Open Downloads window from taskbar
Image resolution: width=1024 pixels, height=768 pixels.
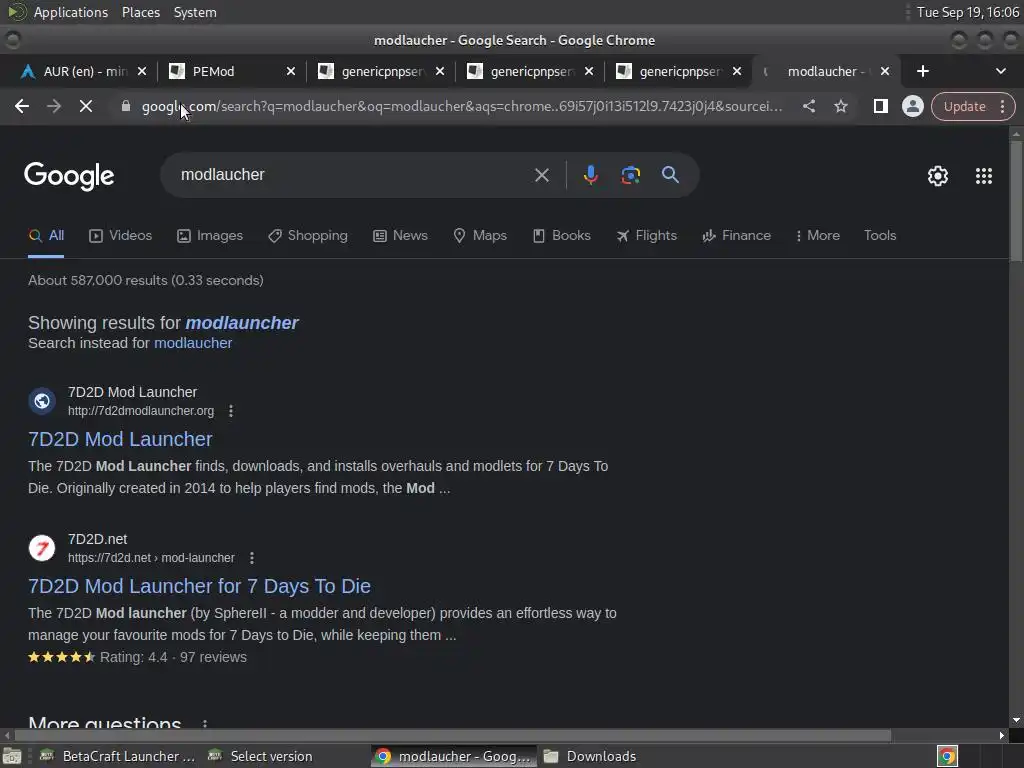point(591,756)
